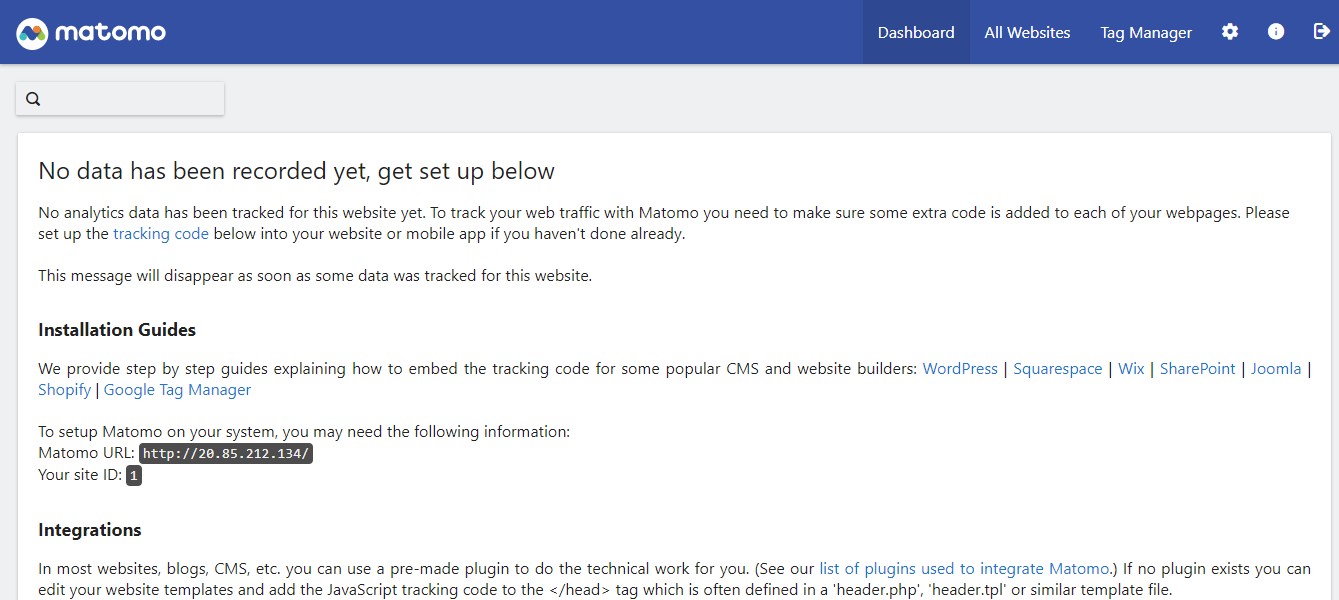Open the Shopify guide link
This screenshot has height=600, width=1339.
tap(64, 390)
